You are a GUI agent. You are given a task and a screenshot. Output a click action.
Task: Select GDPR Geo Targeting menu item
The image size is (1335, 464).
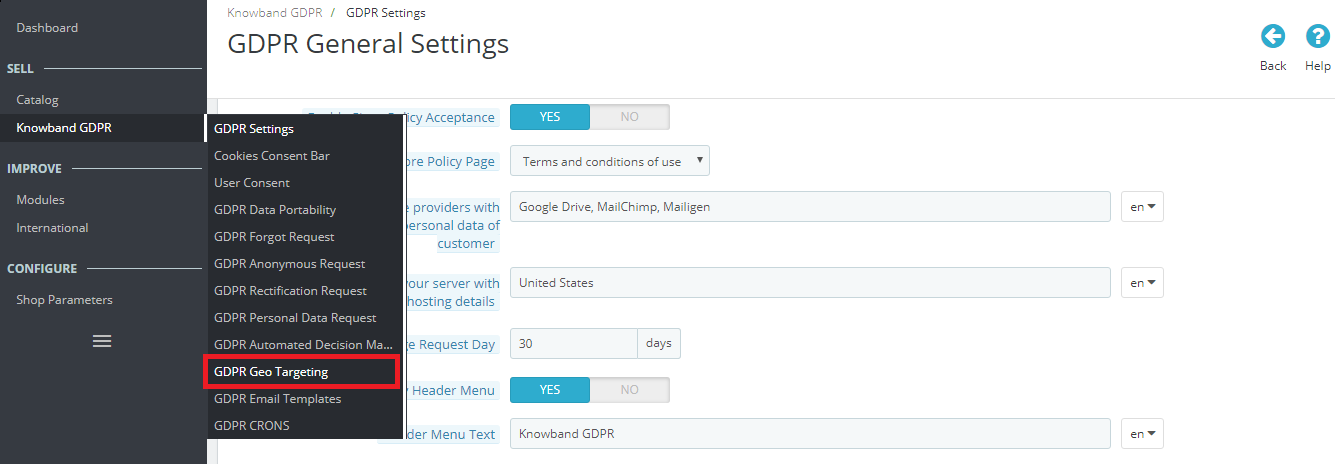tap(271, 372)
